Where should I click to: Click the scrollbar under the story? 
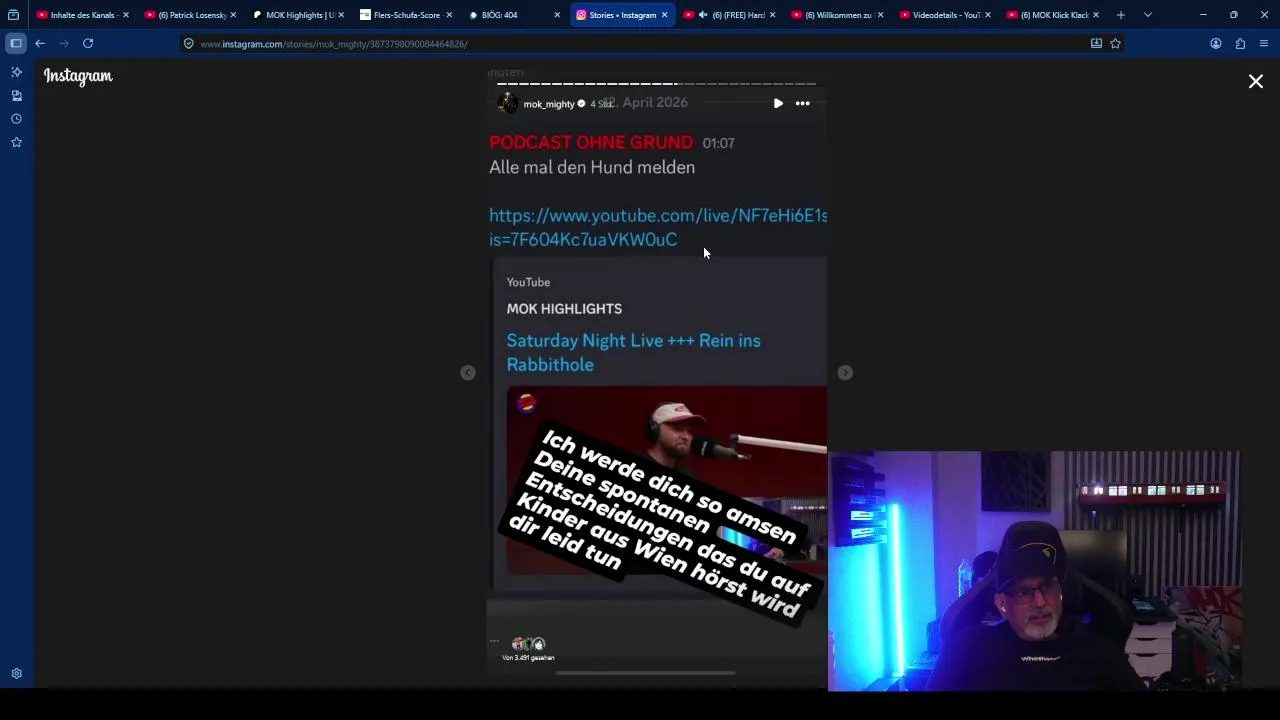[x=645, y=673]
